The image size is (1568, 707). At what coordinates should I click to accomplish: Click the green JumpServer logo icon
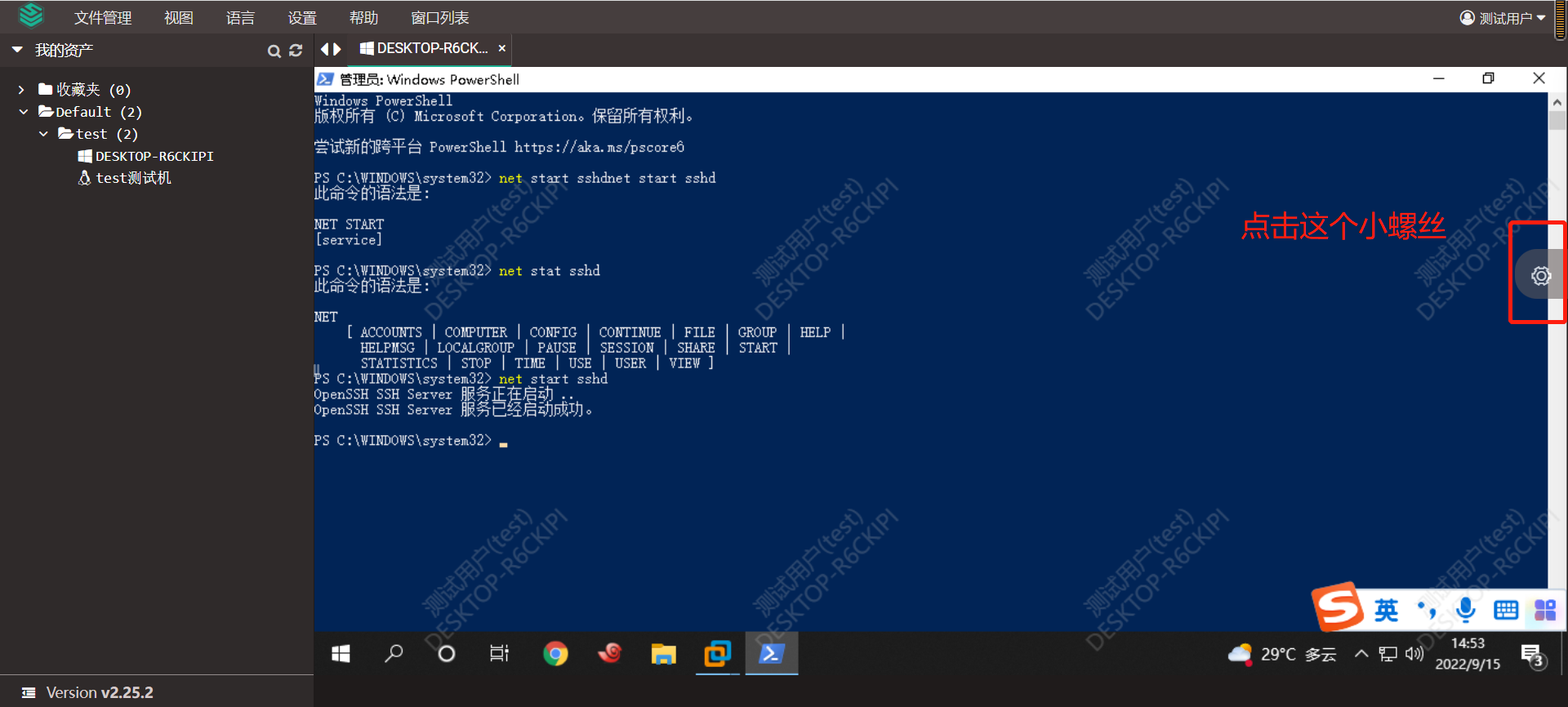[x=30, y=16]
